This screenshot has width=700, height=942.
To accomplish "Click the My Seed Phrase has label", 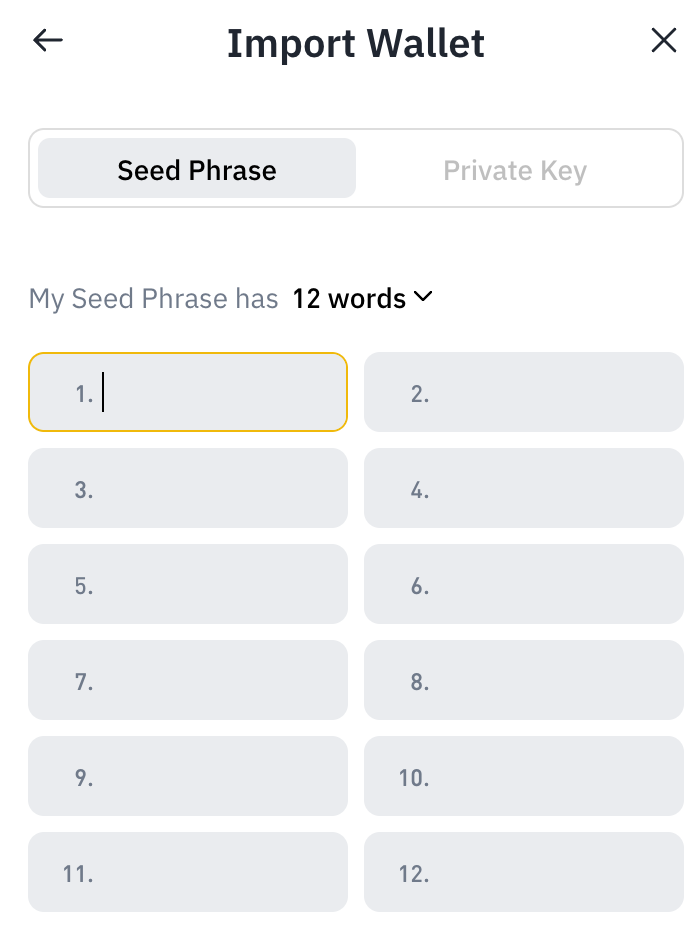I will [x=154, y=299].
